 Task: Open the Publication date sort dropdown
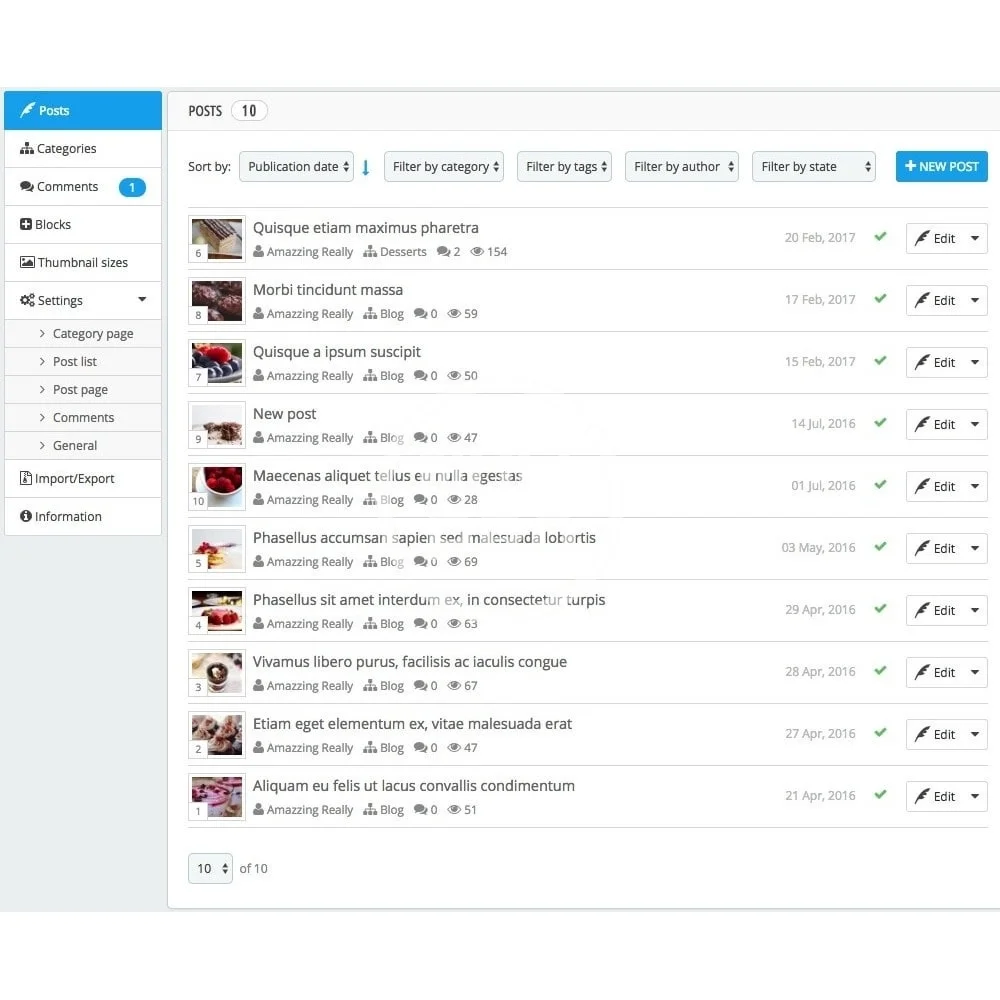pos(296,167)
